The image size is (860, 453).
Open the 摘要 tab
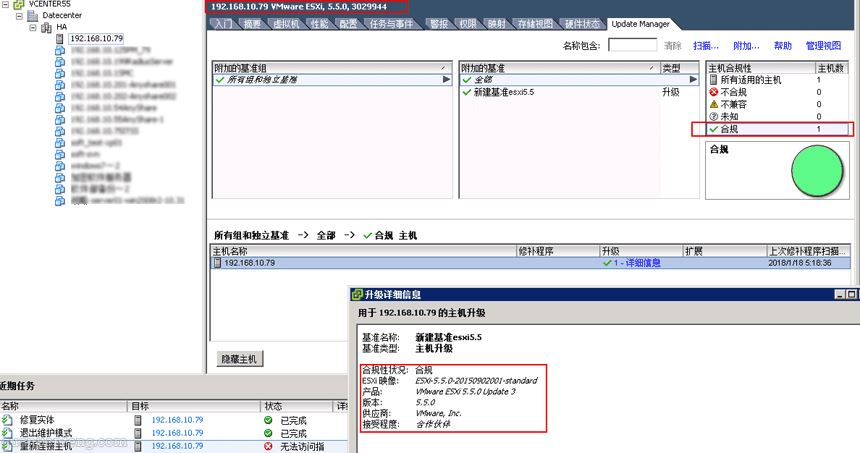(252, 24)
